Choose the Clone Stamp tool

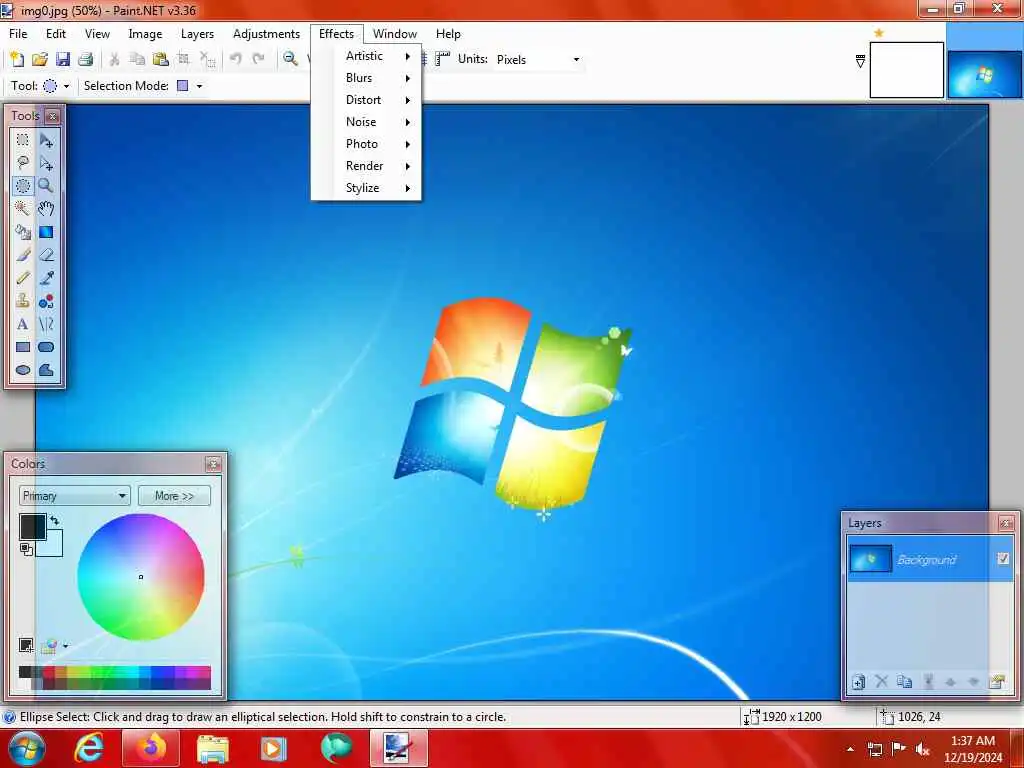click(x=23, y=300)
